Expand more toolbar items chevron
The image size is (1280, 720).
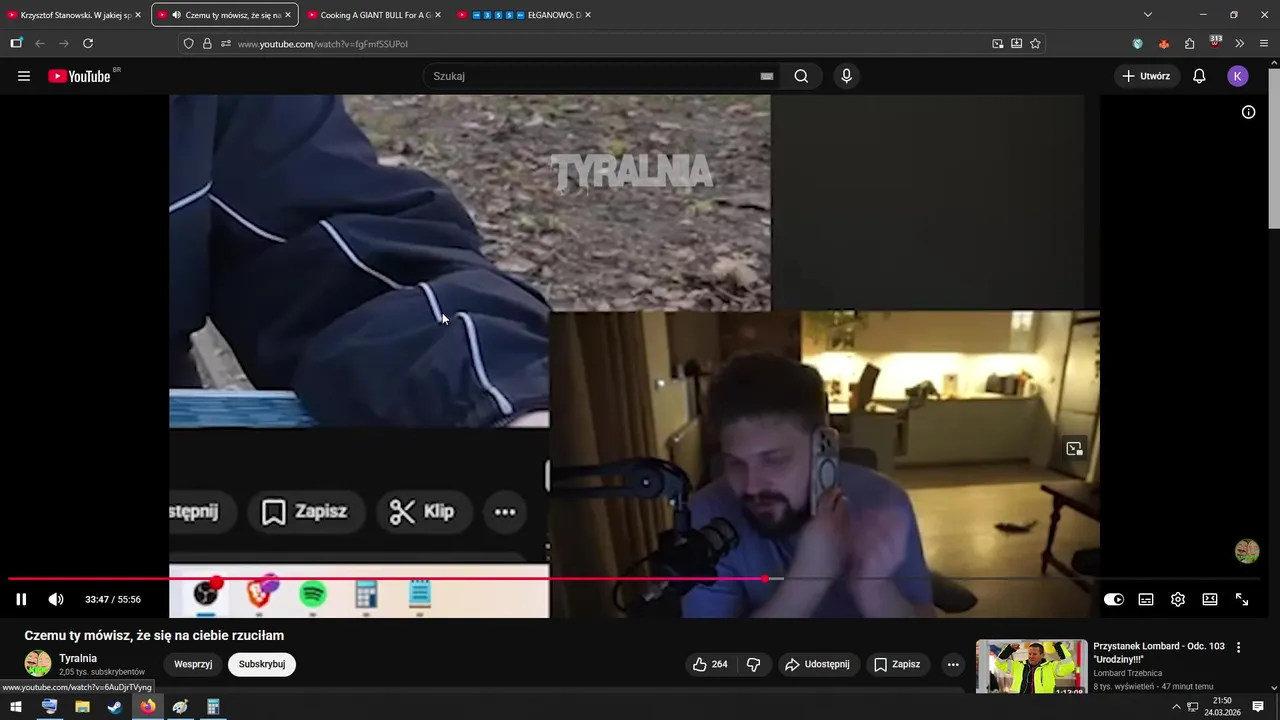point(1240,43)
